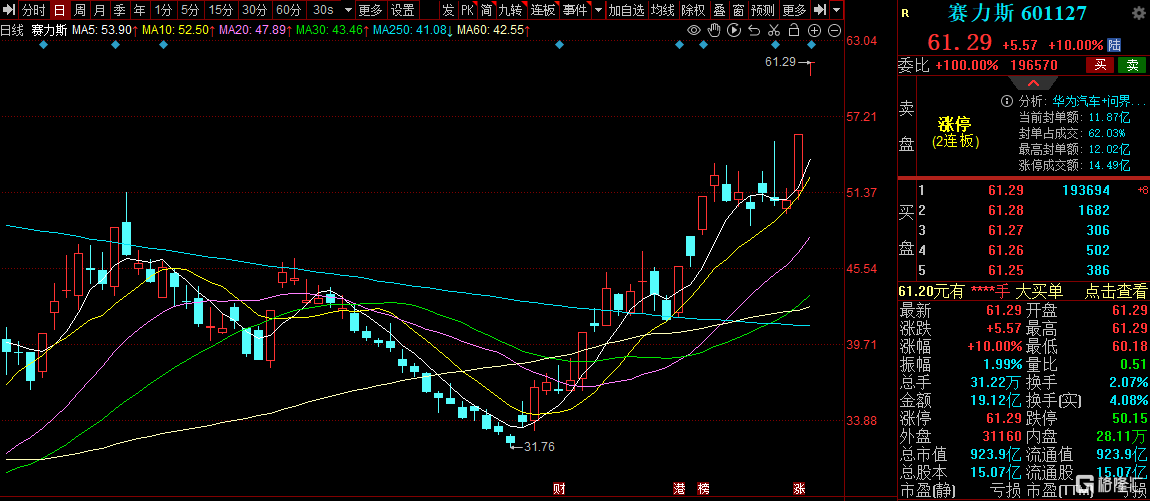This screenshot has height=501, width=1150.
Task: Click the yellow R badge icon
Action: pos(905,12)
